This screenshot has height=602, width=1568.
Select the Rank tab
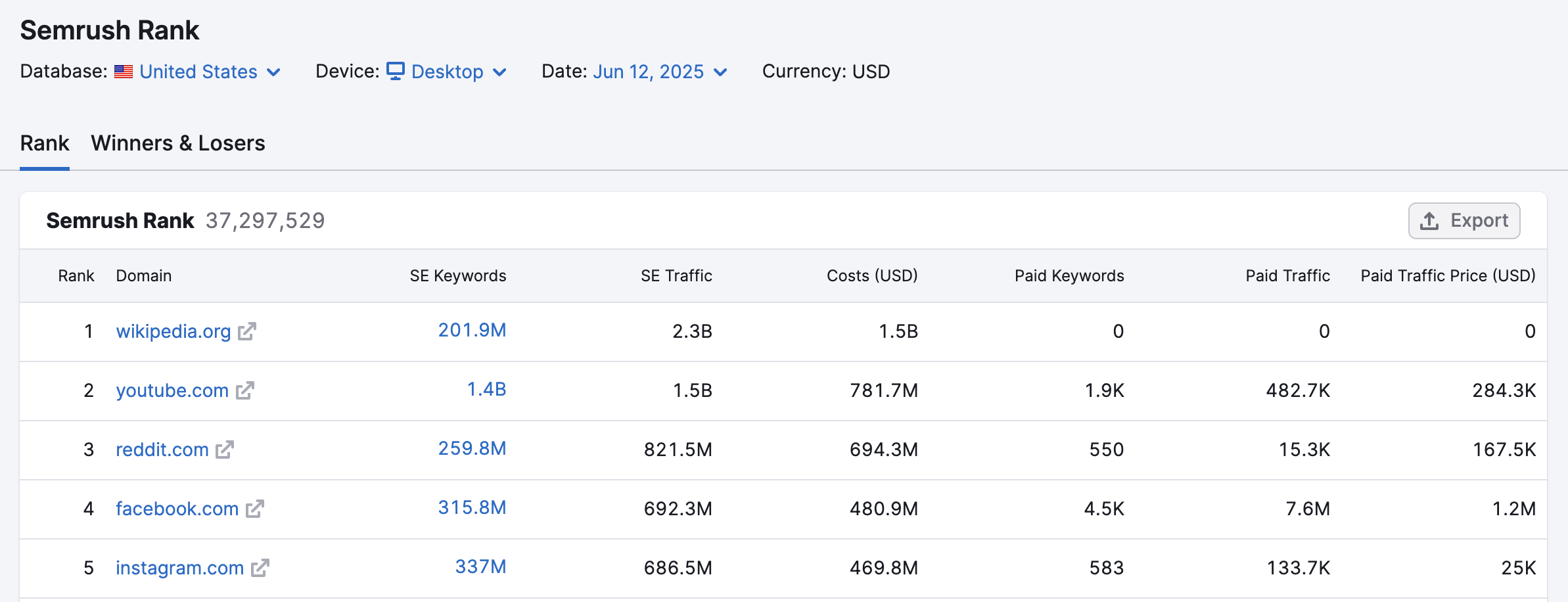tap(44, 143)
